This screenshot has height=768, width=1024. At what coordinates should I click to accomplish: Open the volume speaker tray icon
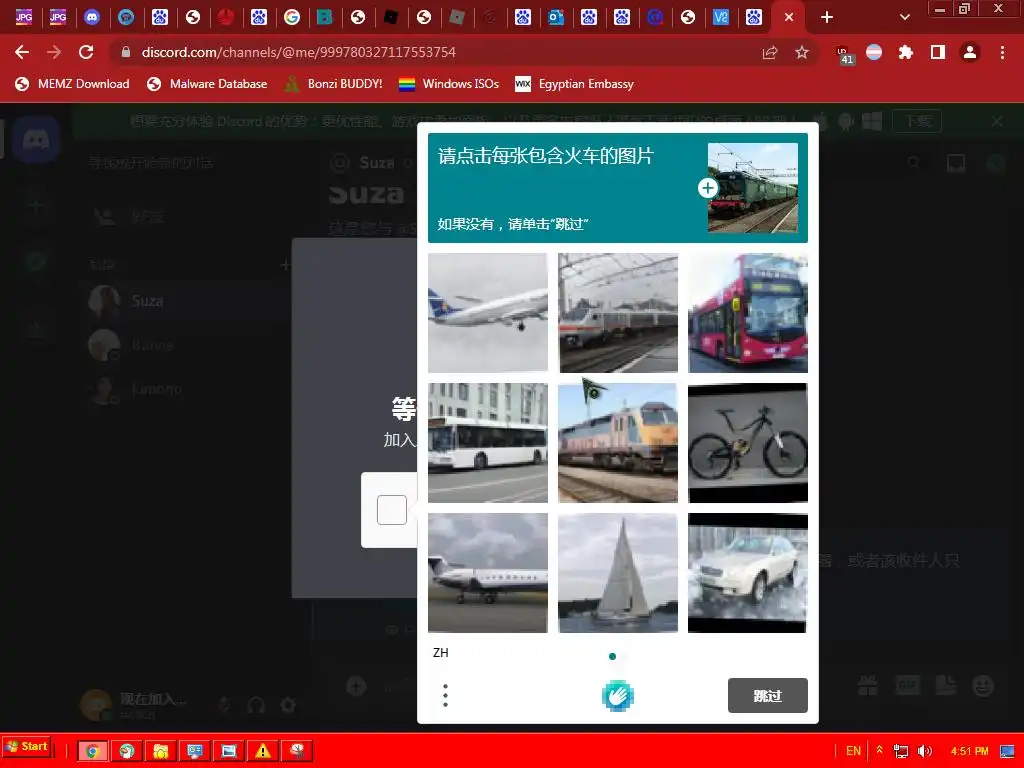925,751
